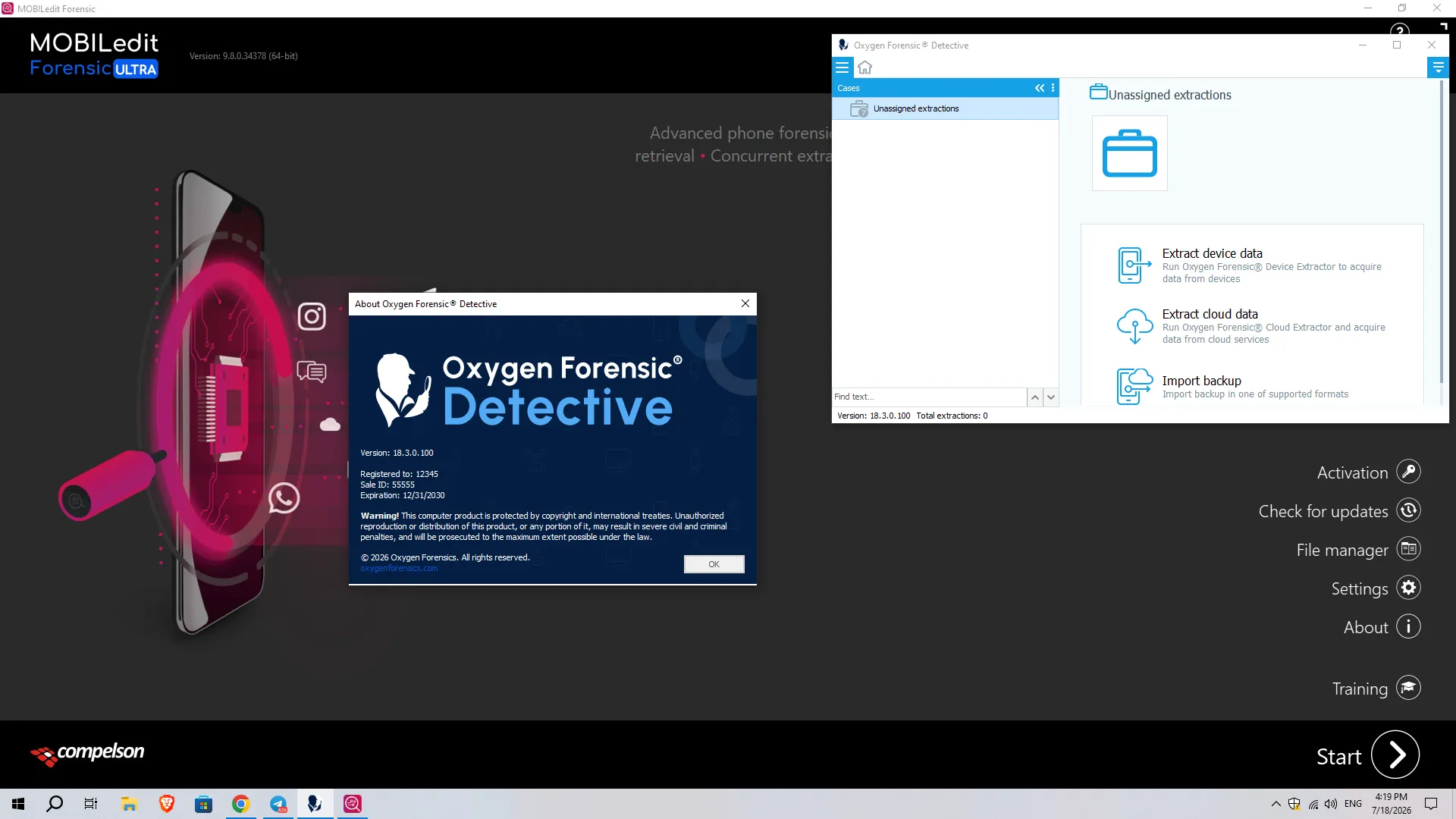Click Total extractions: 0 in status bar
Image resolution: width=1456 pixels, height=819 pixels.
[x=952, y=416]
